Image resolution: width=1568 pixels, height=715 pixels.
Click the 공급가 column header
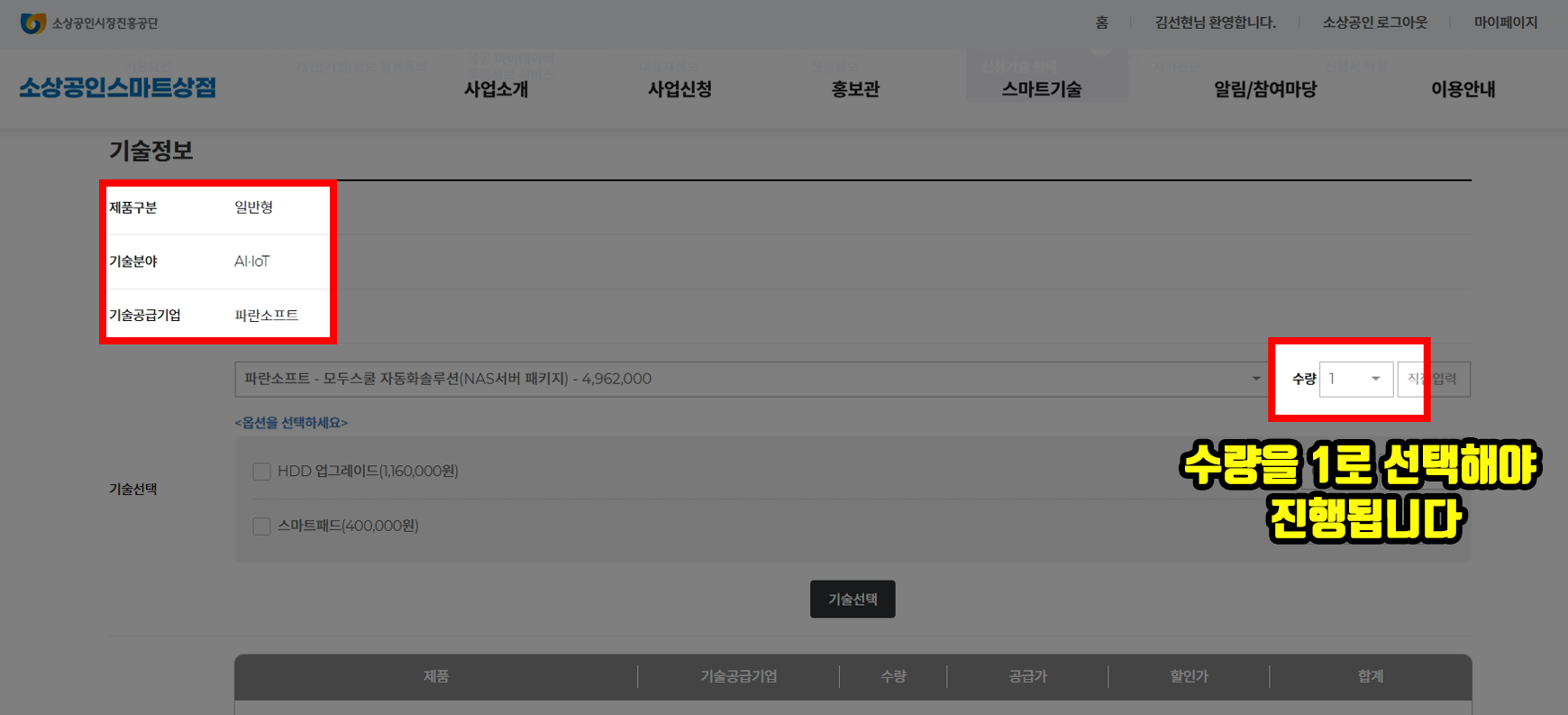(1027, 676)
